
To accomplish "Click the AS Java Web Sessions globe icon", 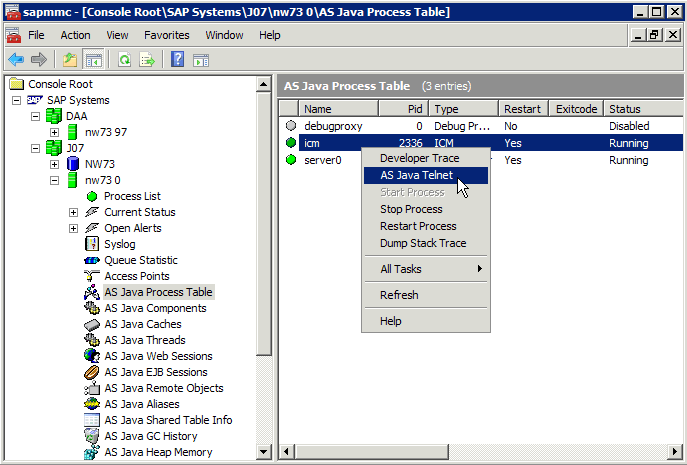I will 92,355.
